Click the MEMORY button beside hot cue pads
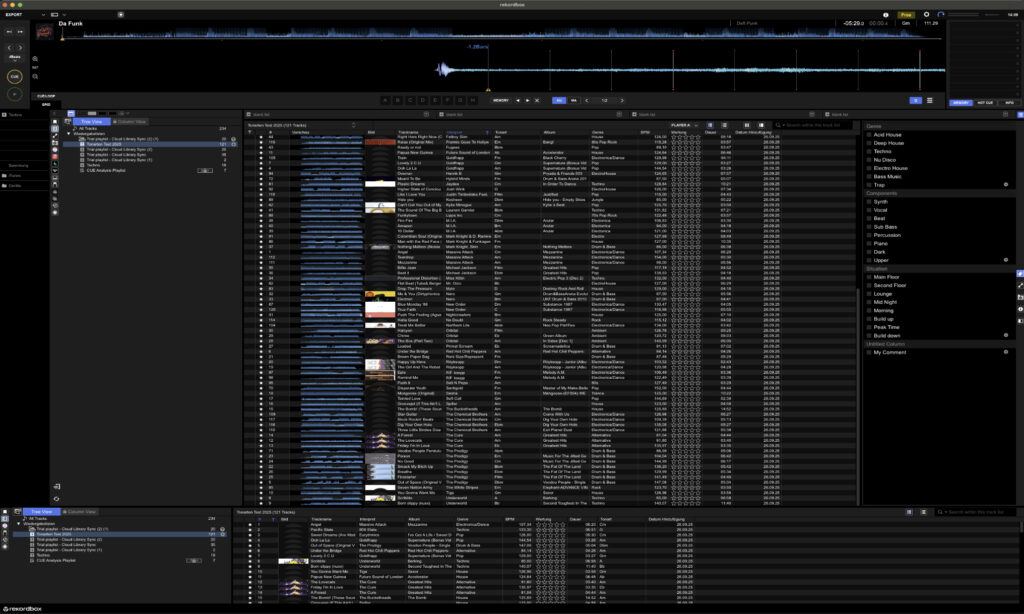This screenshot has width=1024, height=614. [x=501, y=100]
